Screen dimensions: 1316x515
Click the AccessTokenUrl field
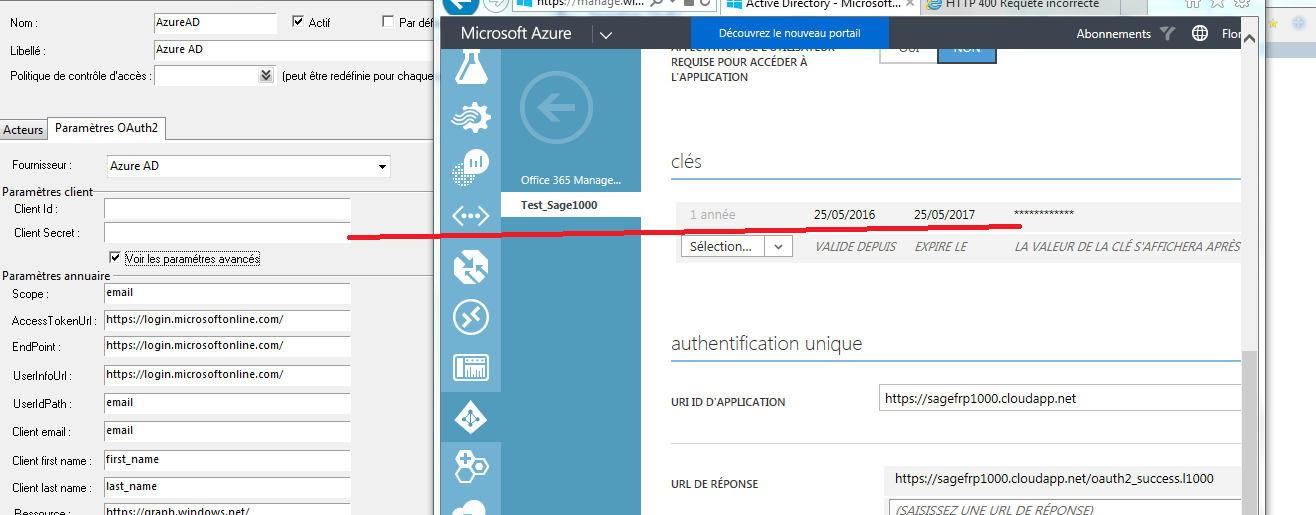227,320
